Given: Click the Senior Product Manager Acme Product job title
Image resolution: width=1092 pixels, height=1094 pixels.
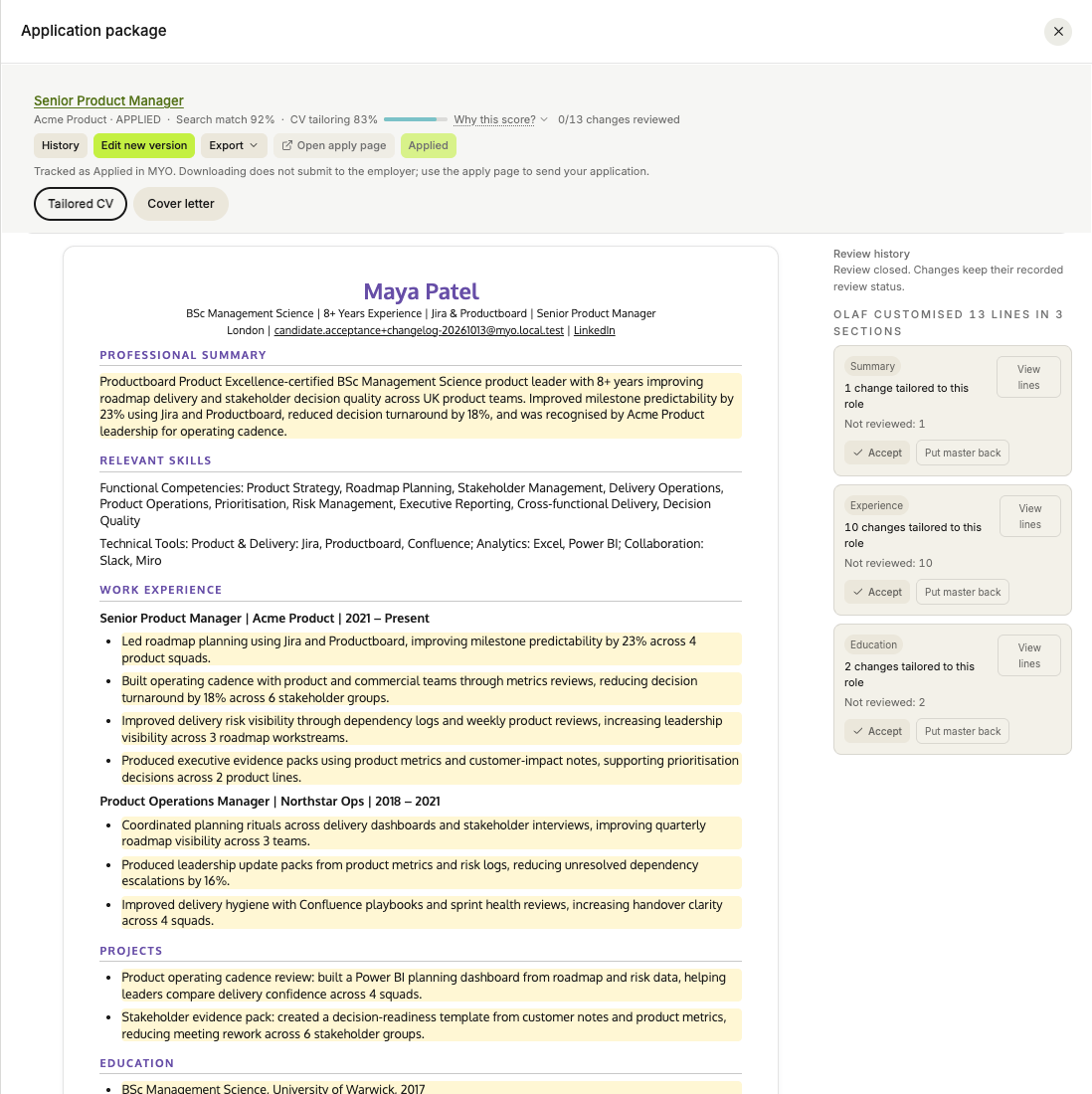Looking at the screenshot, I should (265, 619).
